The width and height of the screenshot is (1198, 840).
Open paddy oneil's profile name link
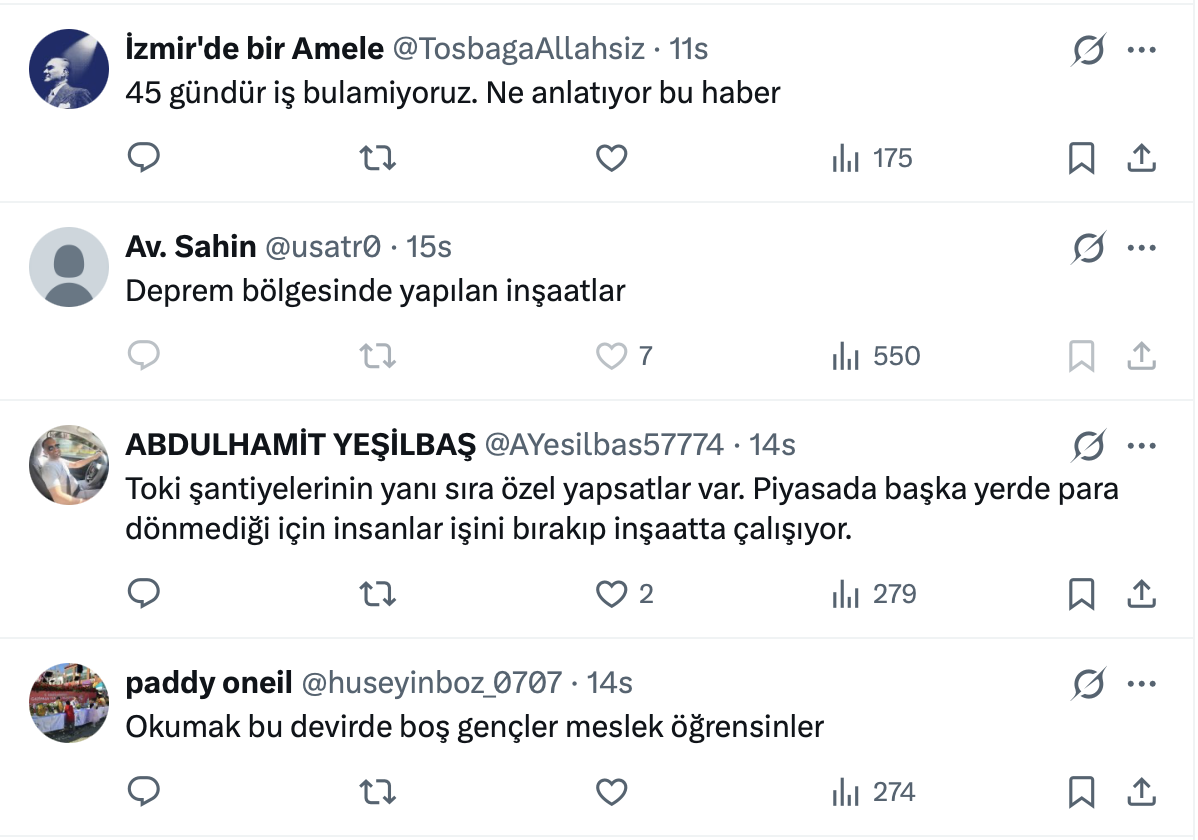click(208, 683)
